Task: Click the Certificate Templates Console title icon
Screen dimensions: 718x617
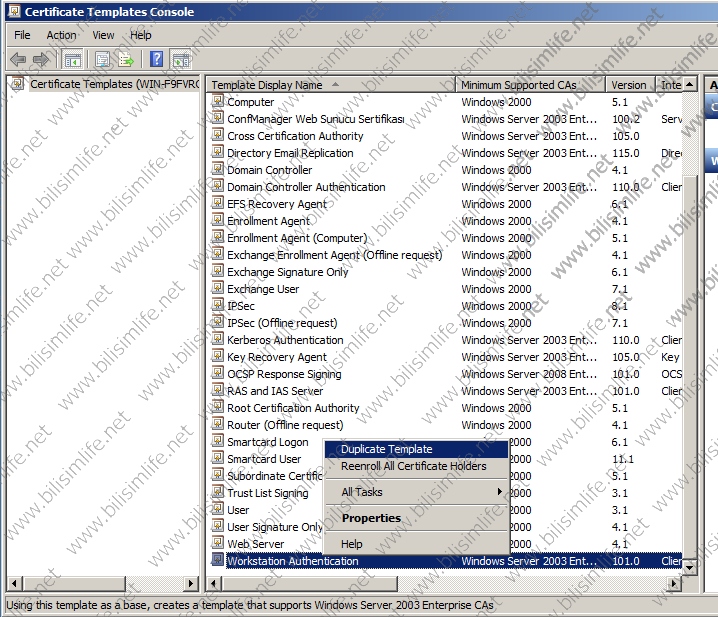Action: coord(14,11)
